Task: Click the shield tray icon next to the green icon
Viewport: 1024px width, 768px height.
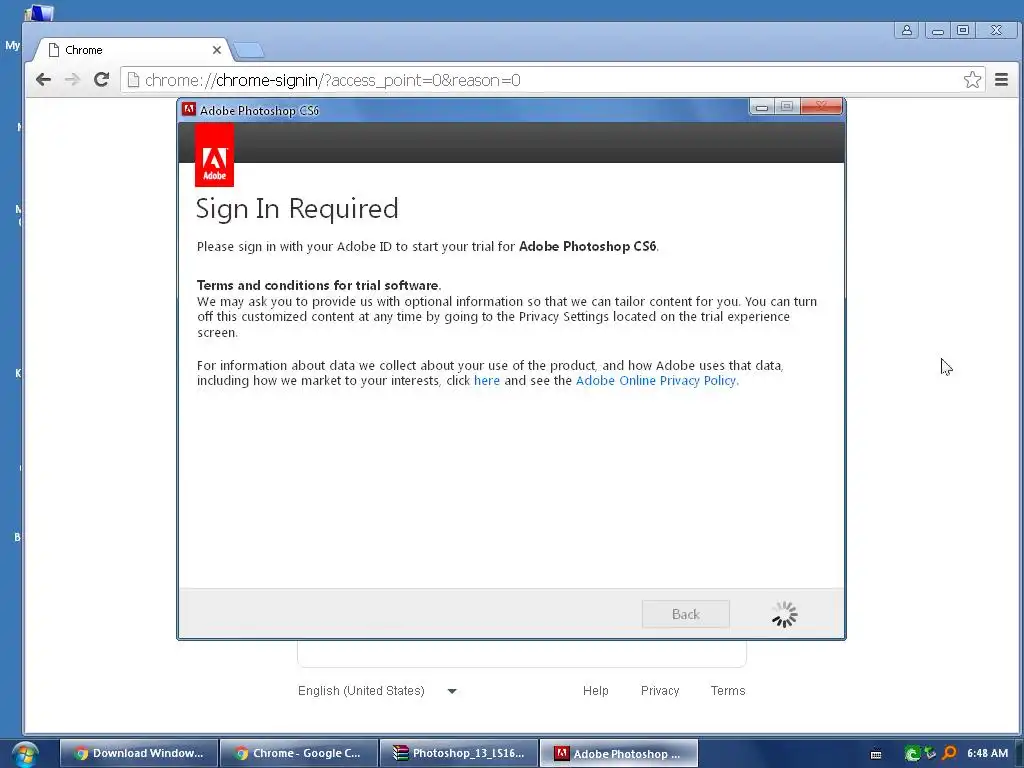Action: point(931,754)
